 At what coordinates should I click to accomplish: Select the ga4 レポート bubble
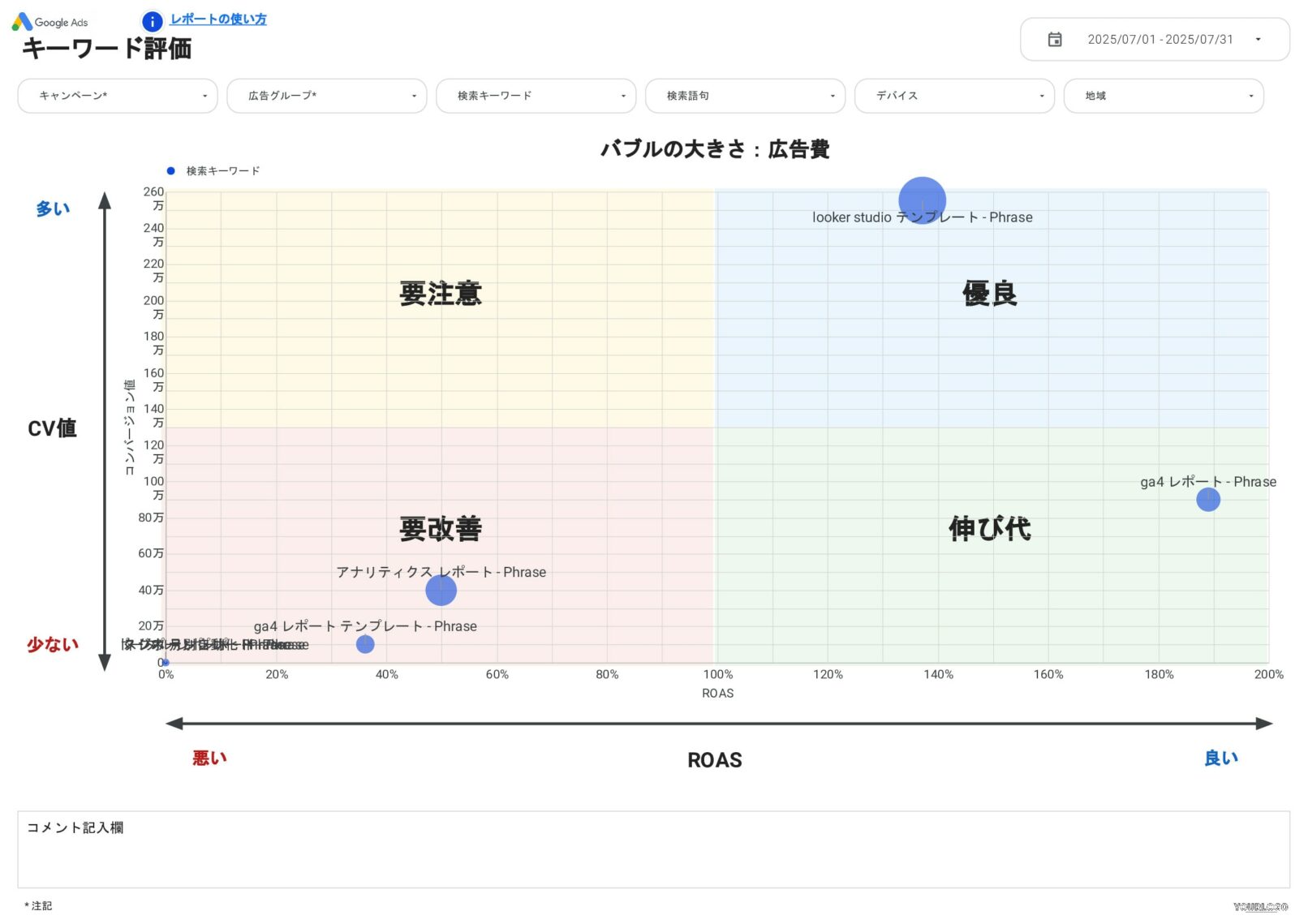coord(1209,500)
